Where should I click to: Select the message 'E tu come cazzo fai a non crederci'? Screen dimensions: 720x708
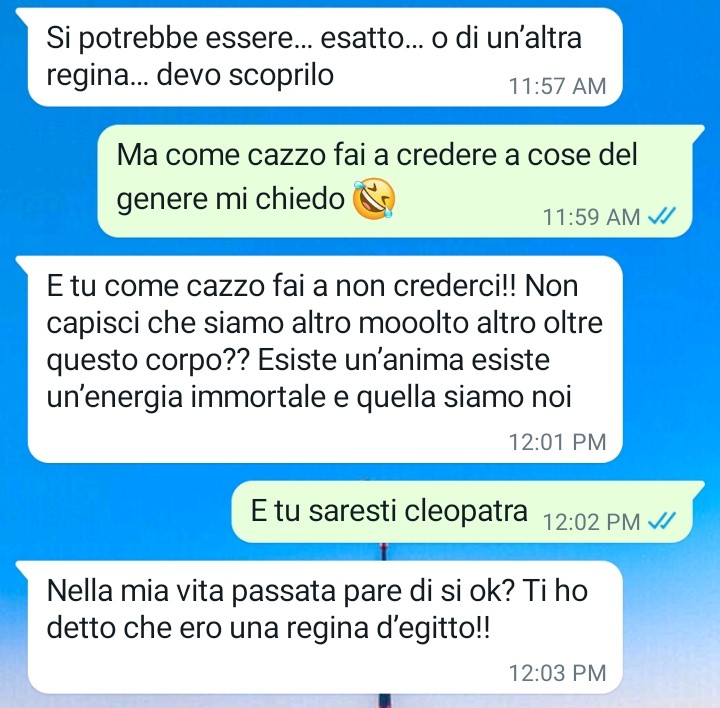tap(325, 359)
